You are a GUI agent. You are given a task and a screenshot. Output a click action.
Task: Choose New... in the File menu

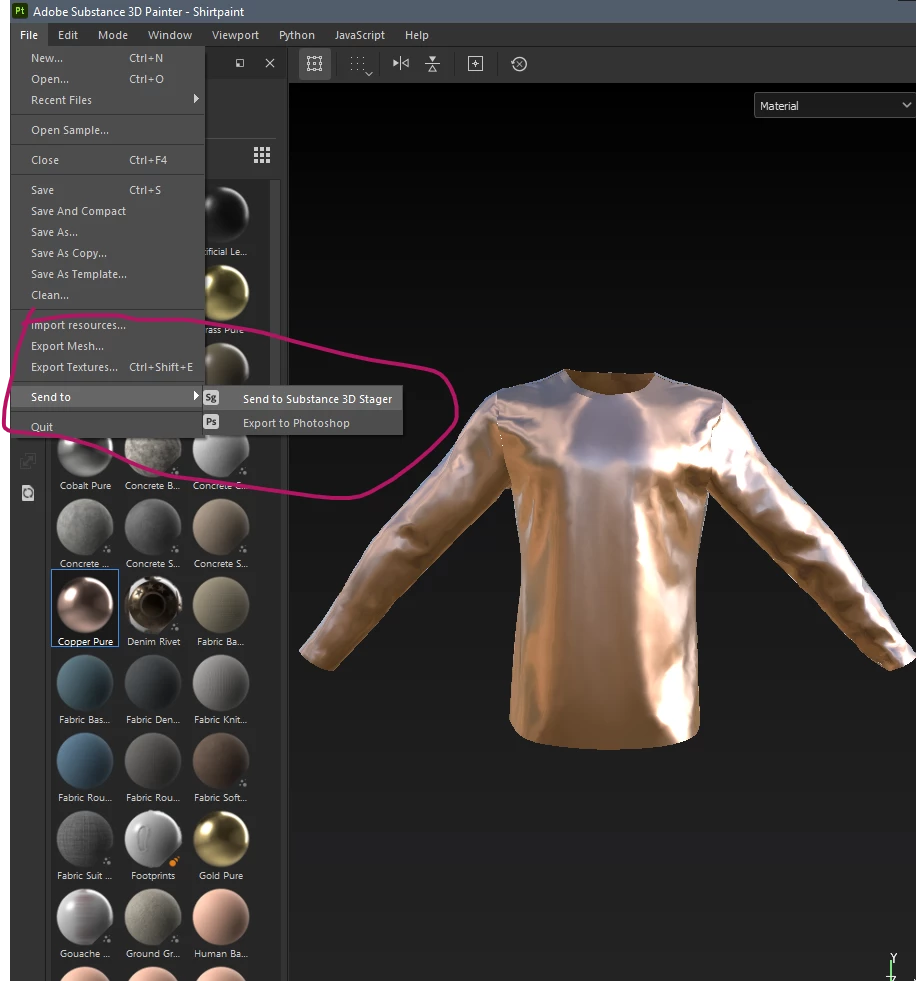click(x=108, y=58)
